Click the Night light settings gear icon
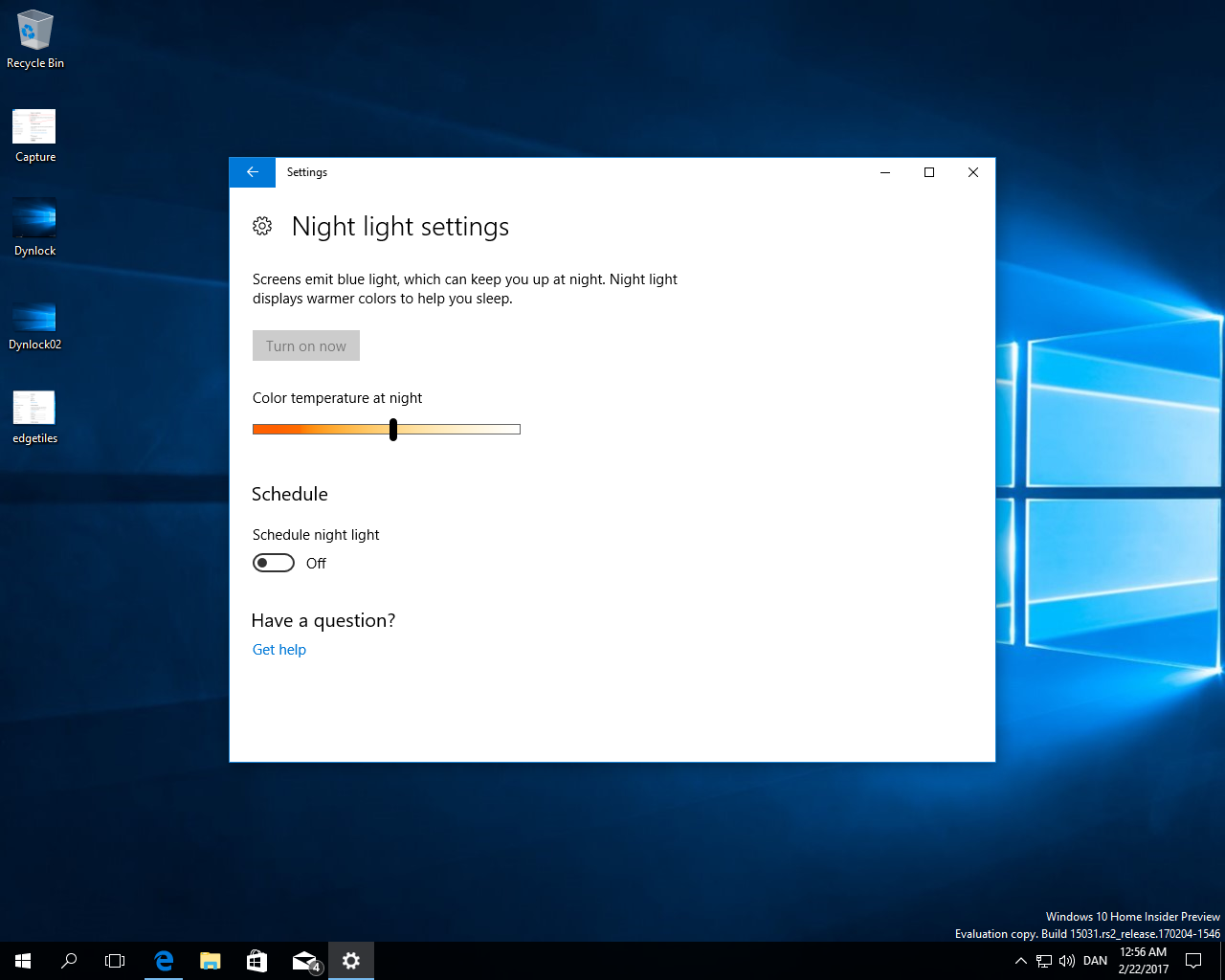Image resolution: width=1225 pixels, height=980 pixels. pyautogui.click(x=262, y=226)
